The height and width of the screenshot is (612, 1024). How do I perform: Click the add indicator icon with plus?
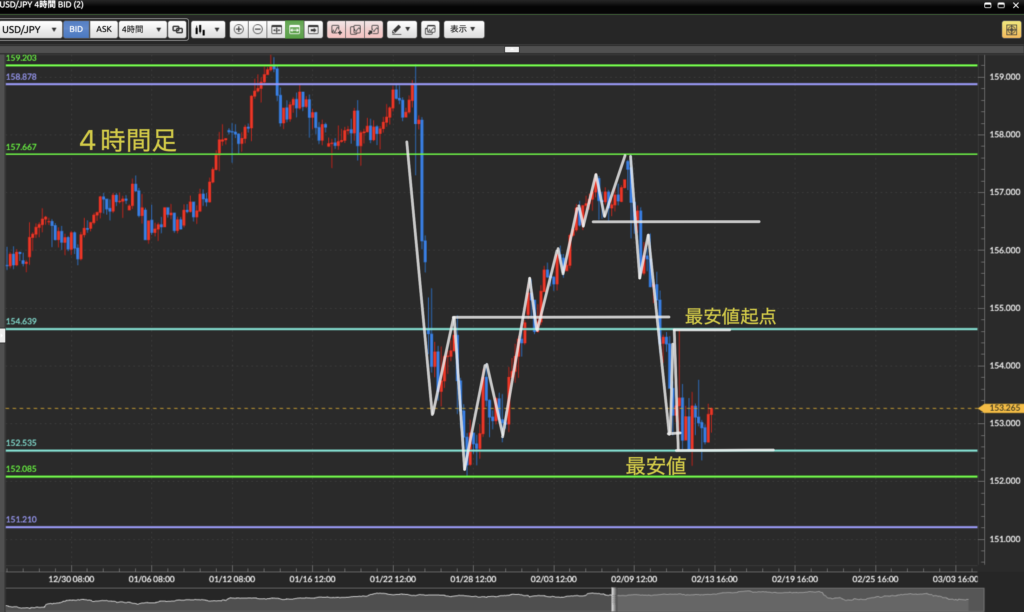click(337, 30)
